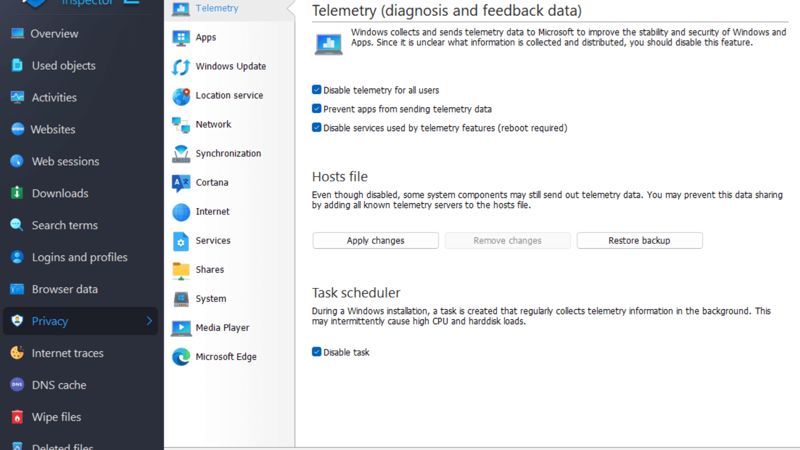Click the Task scheduler heading text
Viewport: 800px width, 450px height.
(x=356, y=293)
